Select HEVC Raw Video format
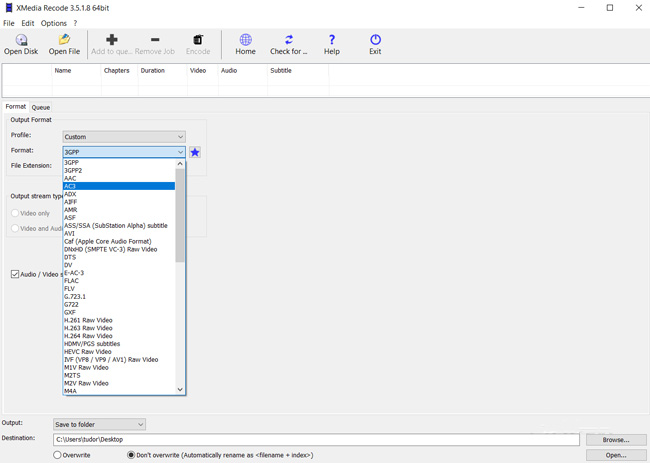This screenshot has width=650, height=463. [119, 351]
